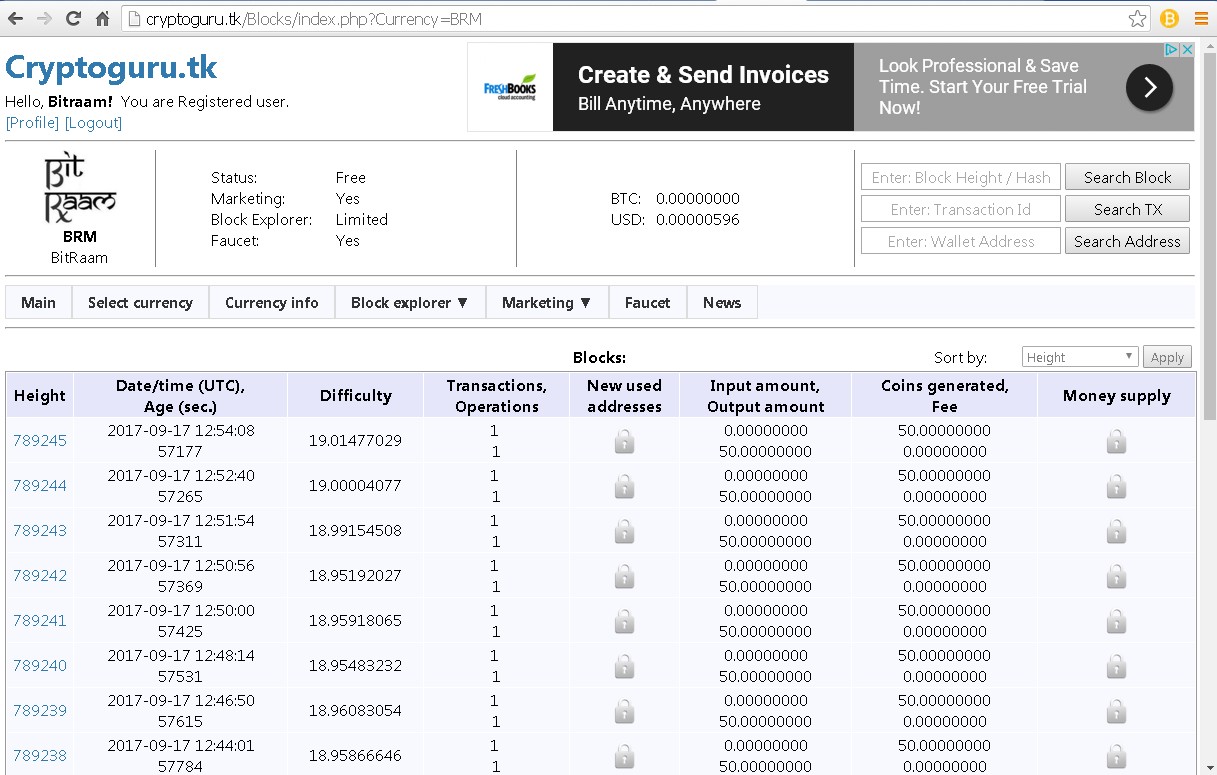
Task: Click New used addresses lock for block 789245
Action: point(624,441)
